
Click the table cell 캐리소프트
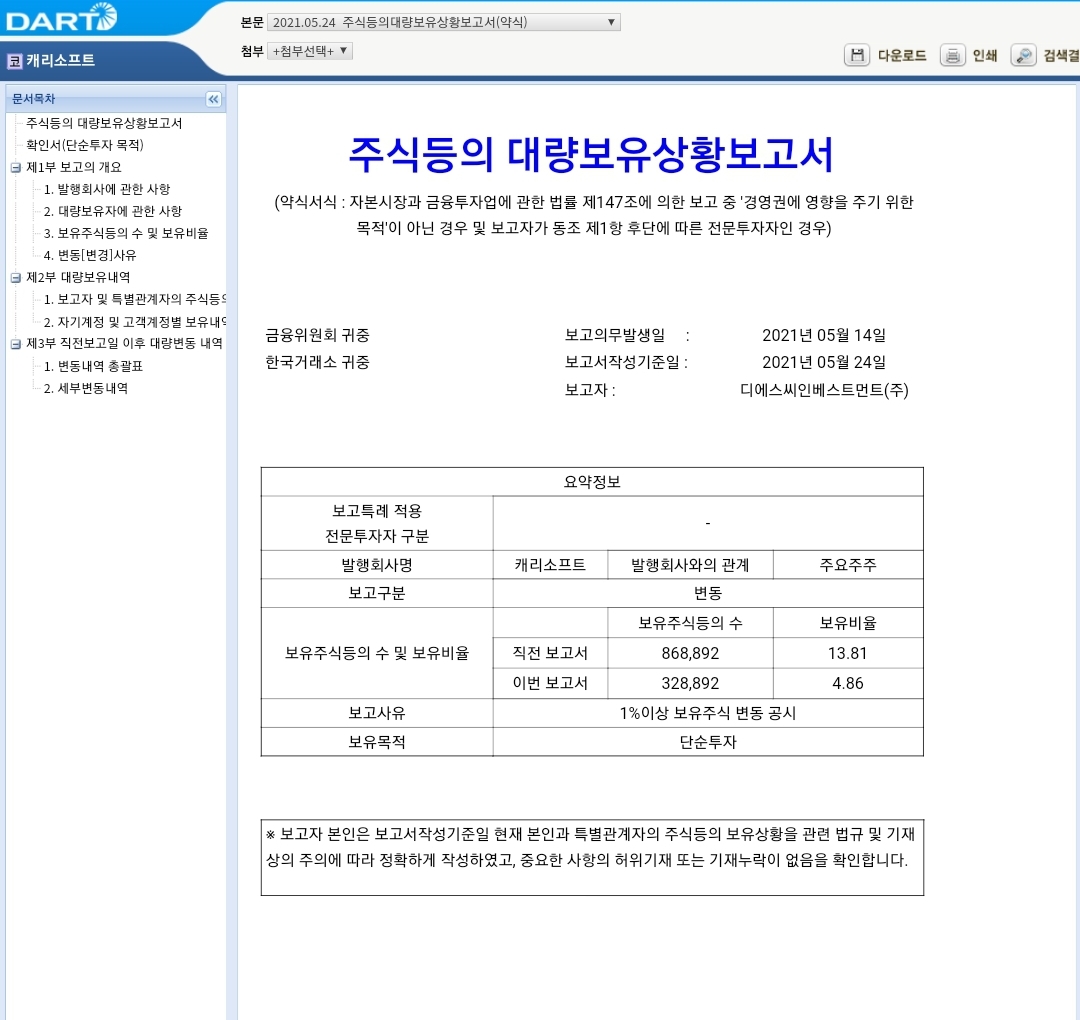point(550,565)
